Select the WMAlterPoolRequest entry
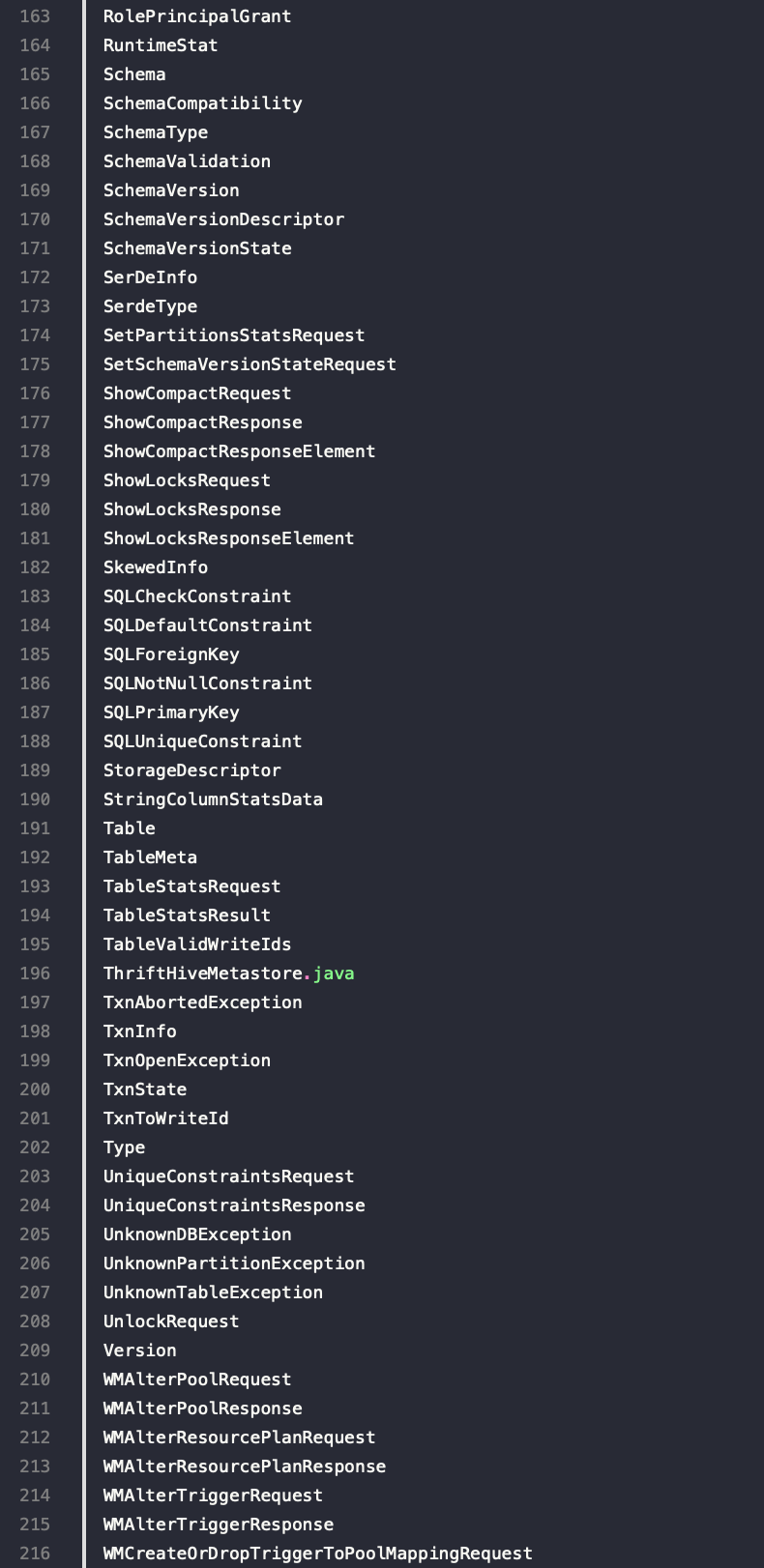This screenshot has width=764, height=1568. pos(197,1379)
